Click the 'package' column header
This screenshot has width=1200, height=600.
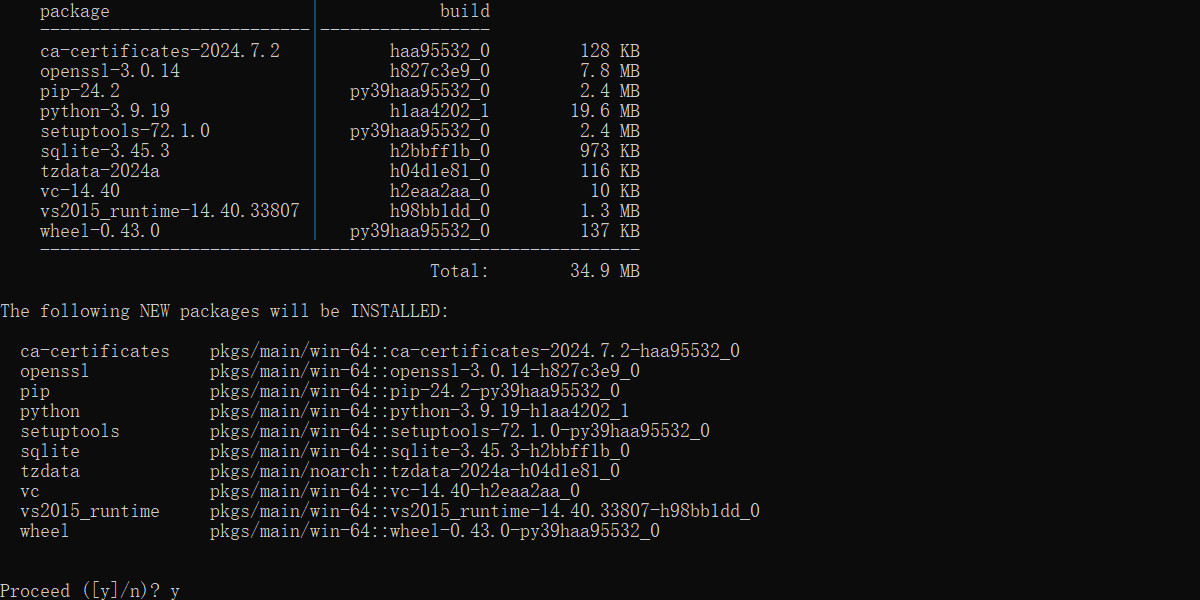(x=75, y=11)
